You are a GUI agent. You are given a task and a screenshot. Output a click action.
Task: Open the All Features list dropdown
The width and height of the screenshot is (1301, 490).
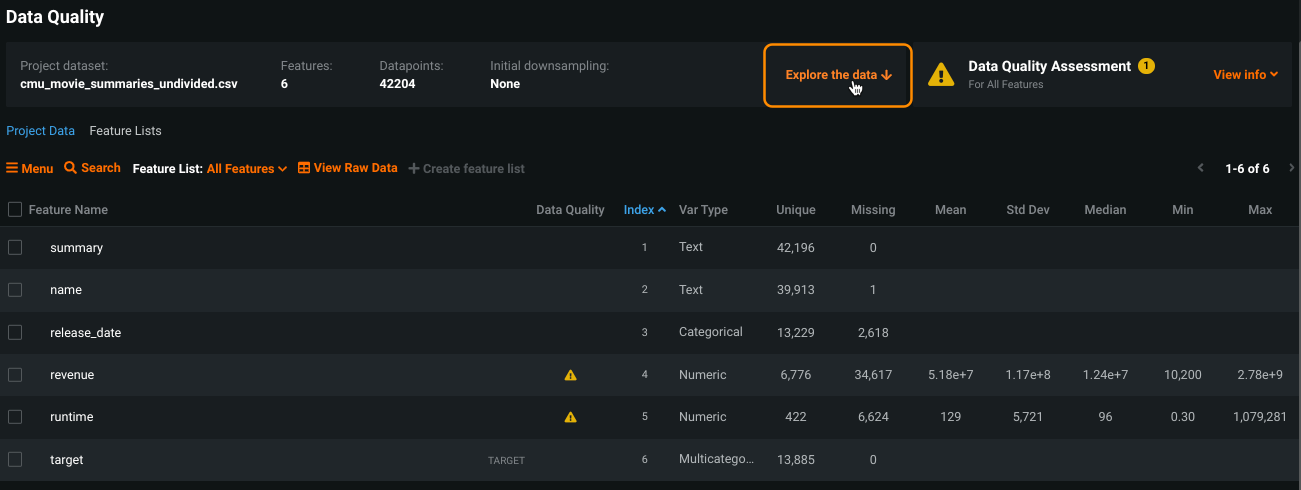pyautogui.click(x=247, y=169)
